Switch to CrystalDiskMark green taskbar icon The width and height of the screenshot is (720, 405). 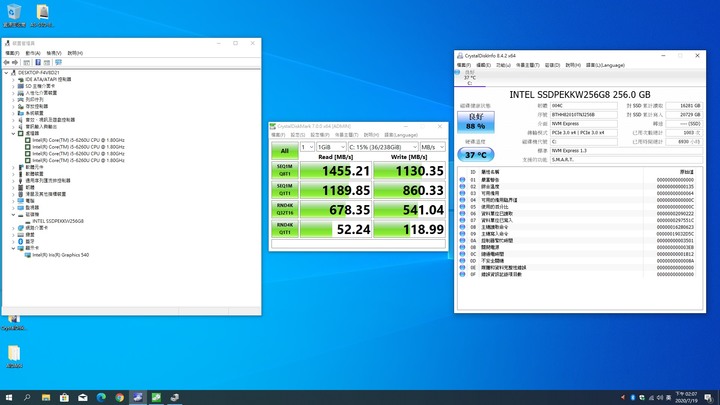(156, 397)
